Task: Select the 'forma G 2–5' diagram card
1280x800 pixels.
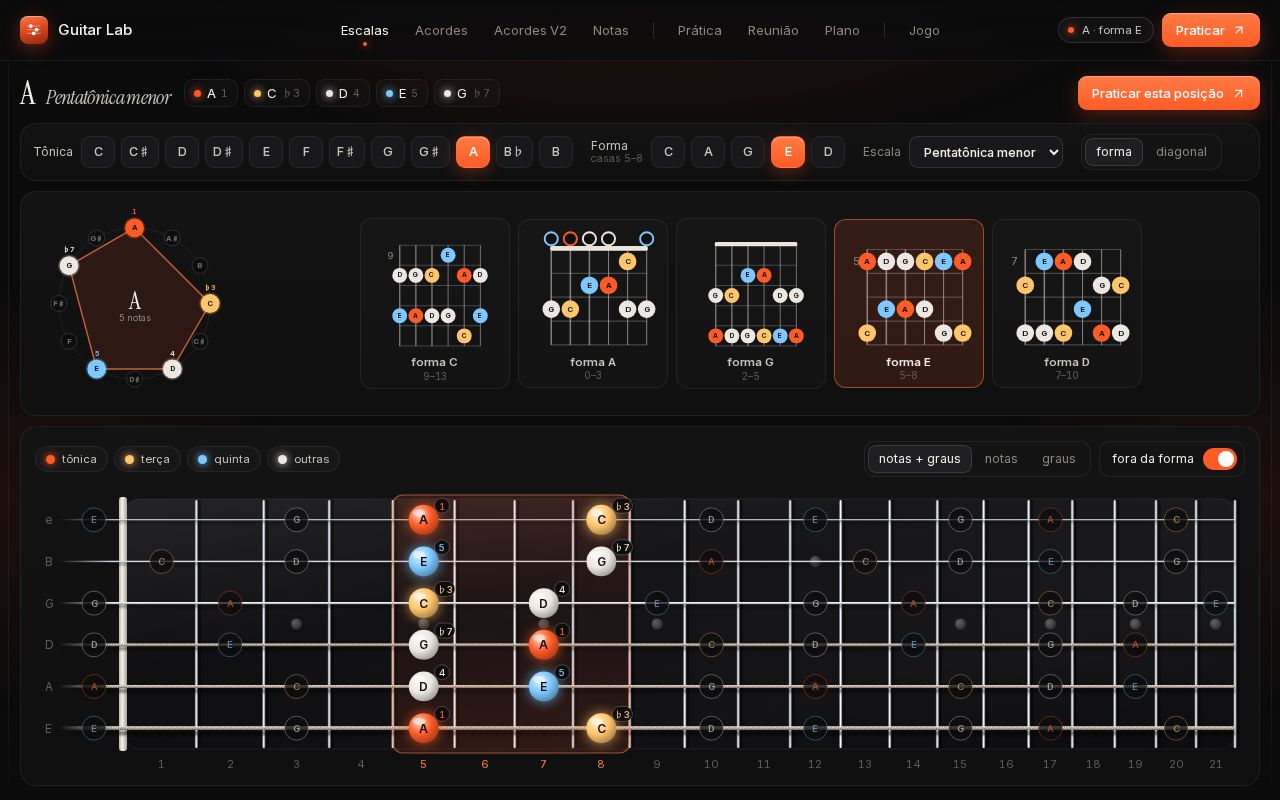Action: (751, 303)
